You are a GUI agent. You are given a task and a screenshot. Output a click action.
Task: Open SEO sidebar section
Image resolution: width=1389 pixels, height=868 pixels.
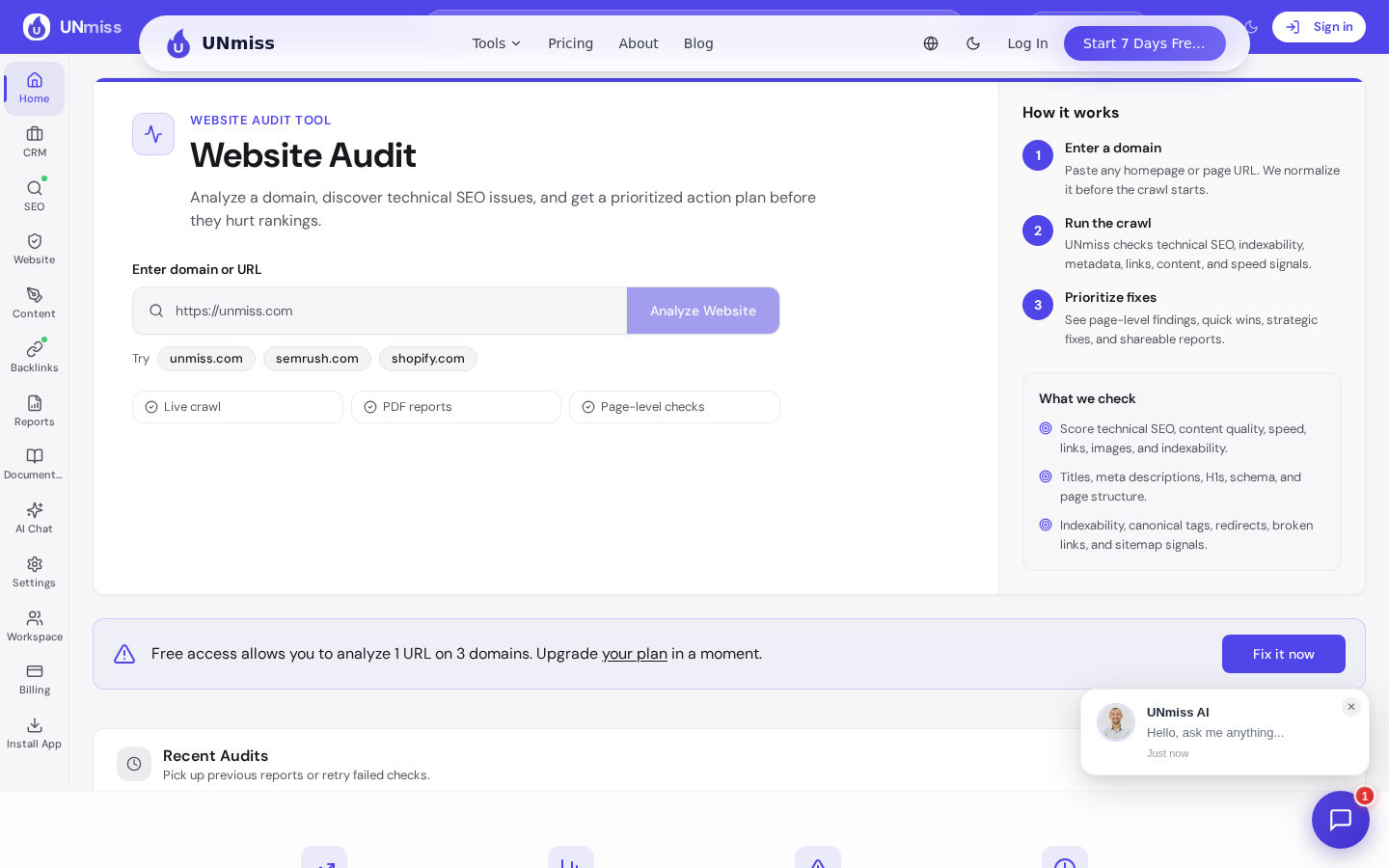pyautogui.click(x=35, y=196)
